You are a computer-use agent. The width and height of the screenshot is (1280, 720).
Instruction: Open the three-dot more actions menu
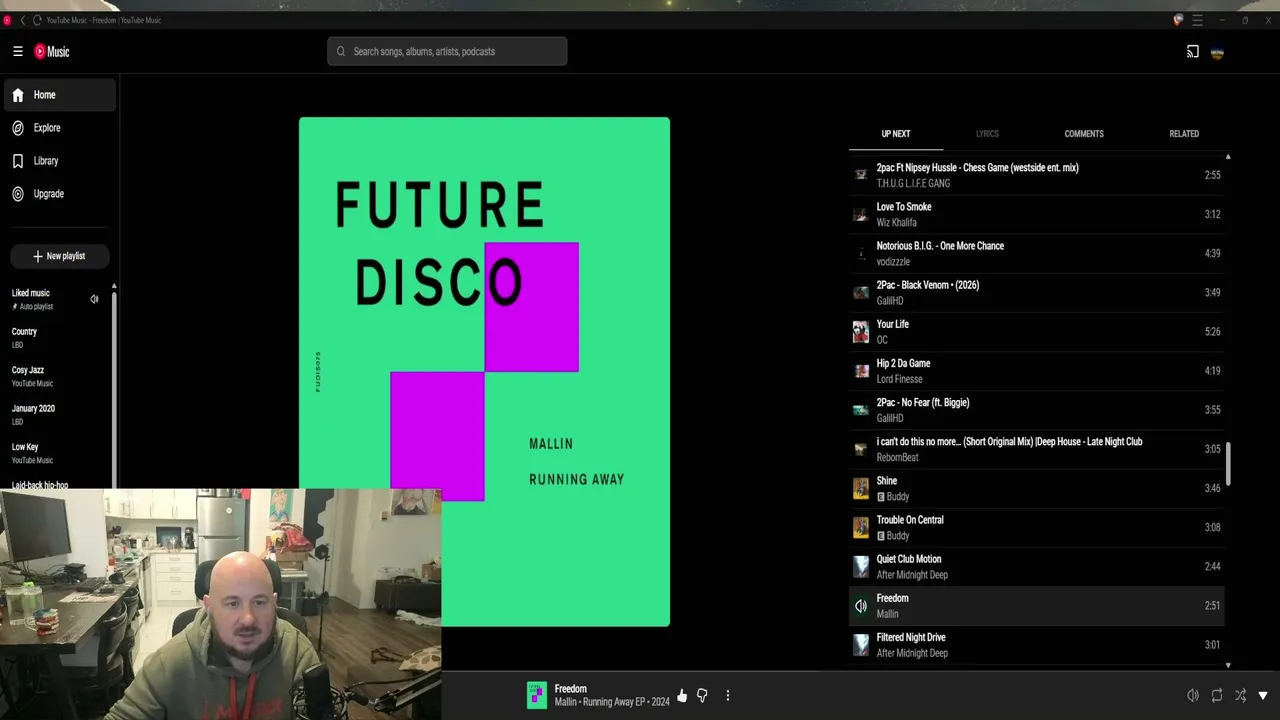click(x=727, y=696)
